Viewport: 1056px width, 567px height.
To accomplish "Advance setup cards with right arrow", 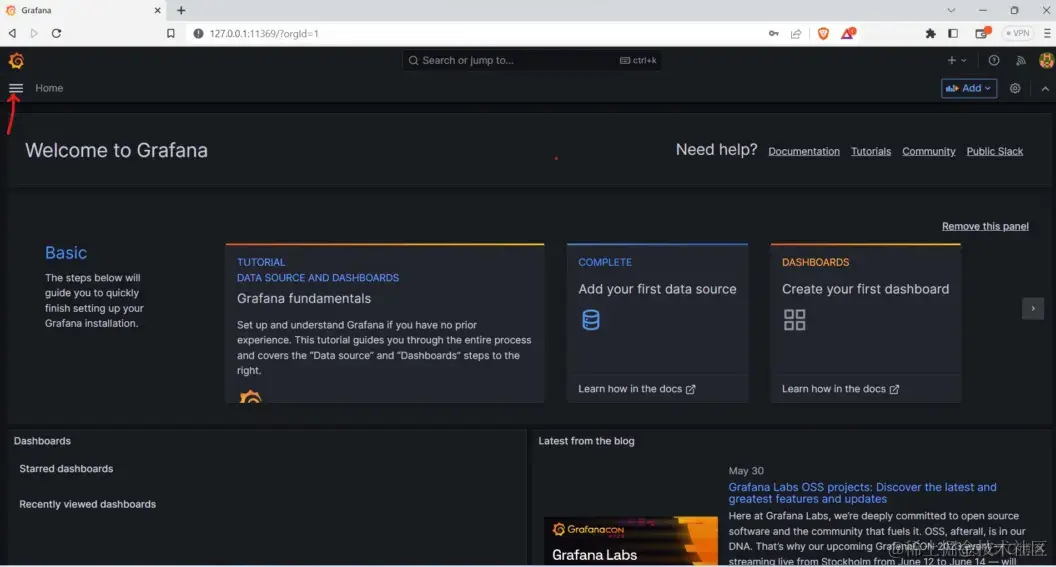I will pyautogui.click(x=1032, y=308).
